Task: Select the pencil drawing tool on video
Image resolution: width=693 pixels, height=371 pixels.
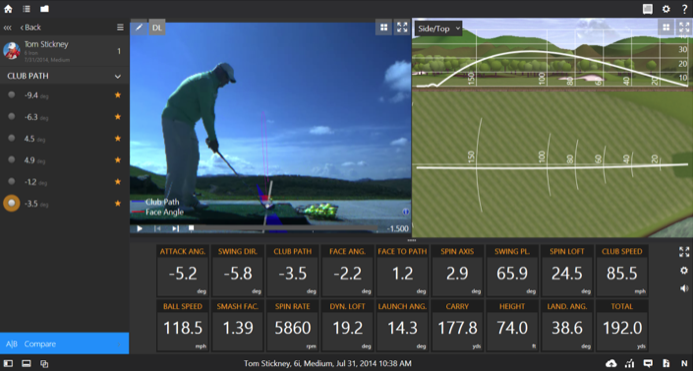Action: 139,27
